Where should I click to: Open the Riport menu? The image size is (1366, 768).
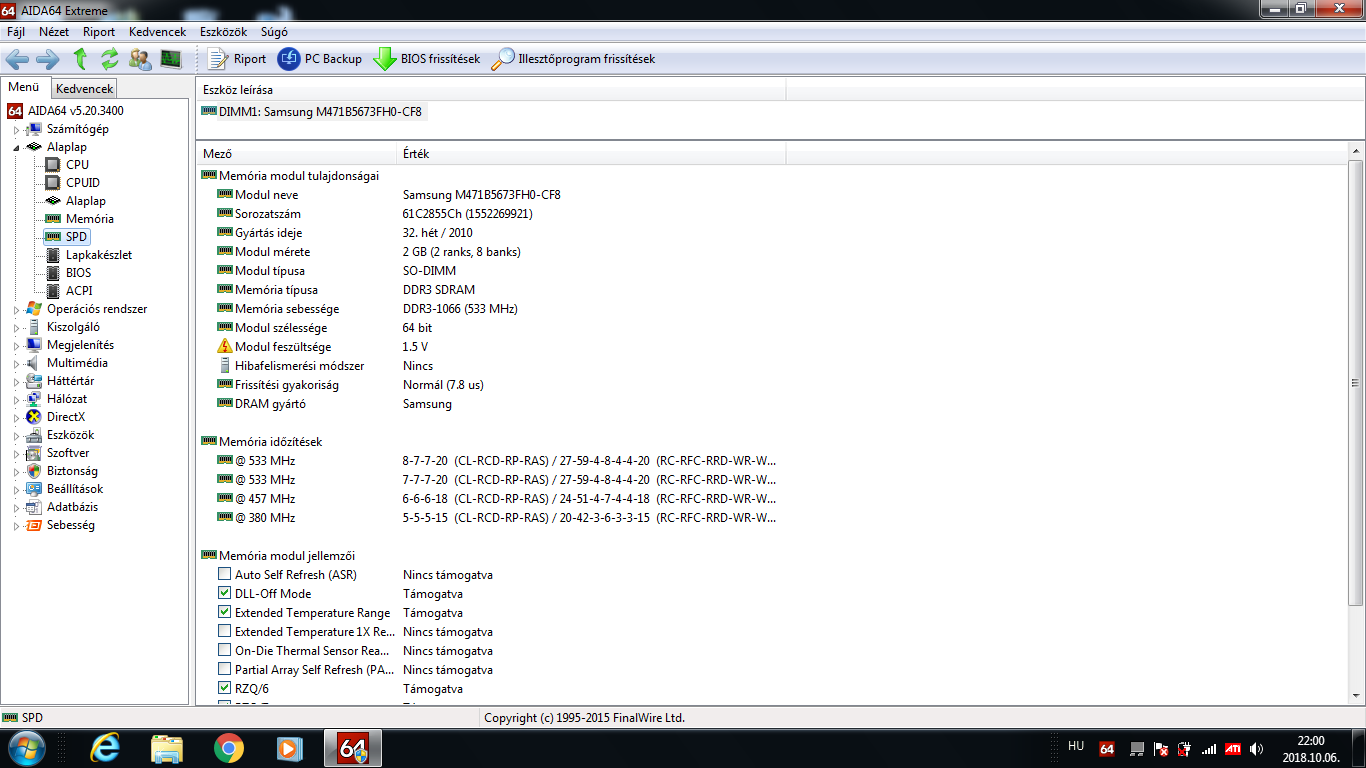[99, 32]
